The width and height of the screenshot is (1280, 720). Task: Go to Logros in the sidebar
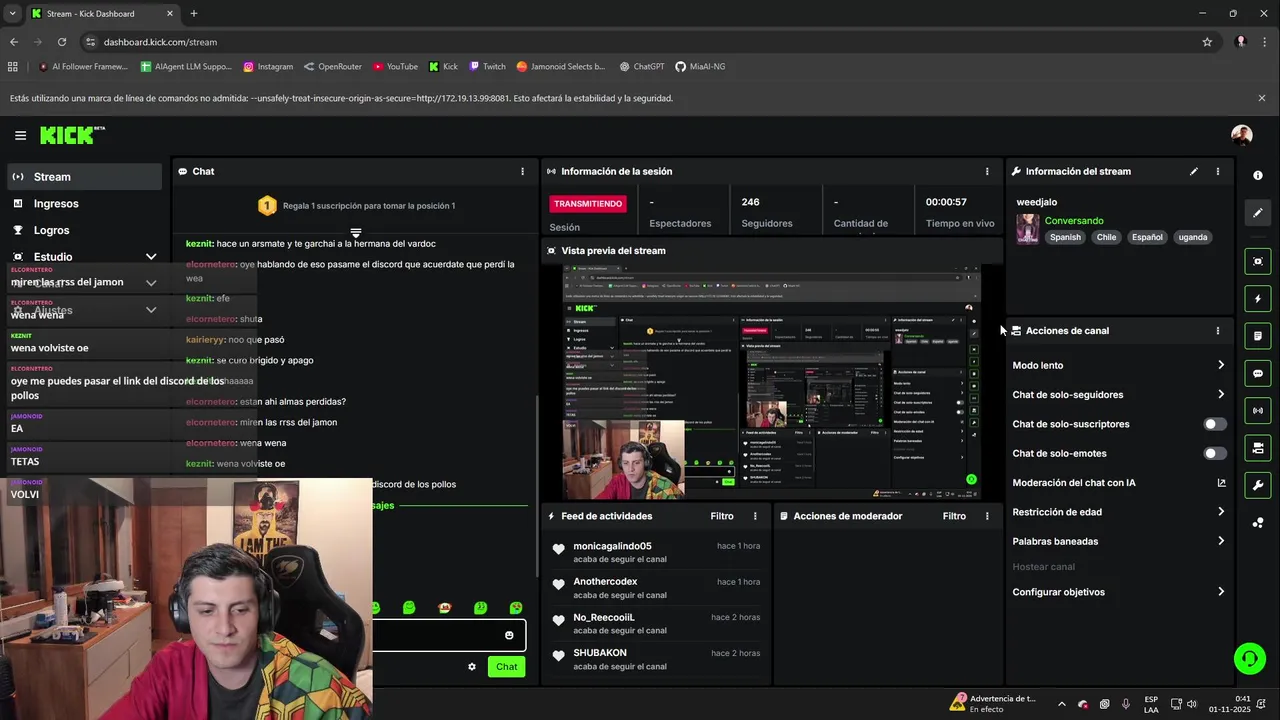(84, 230)
